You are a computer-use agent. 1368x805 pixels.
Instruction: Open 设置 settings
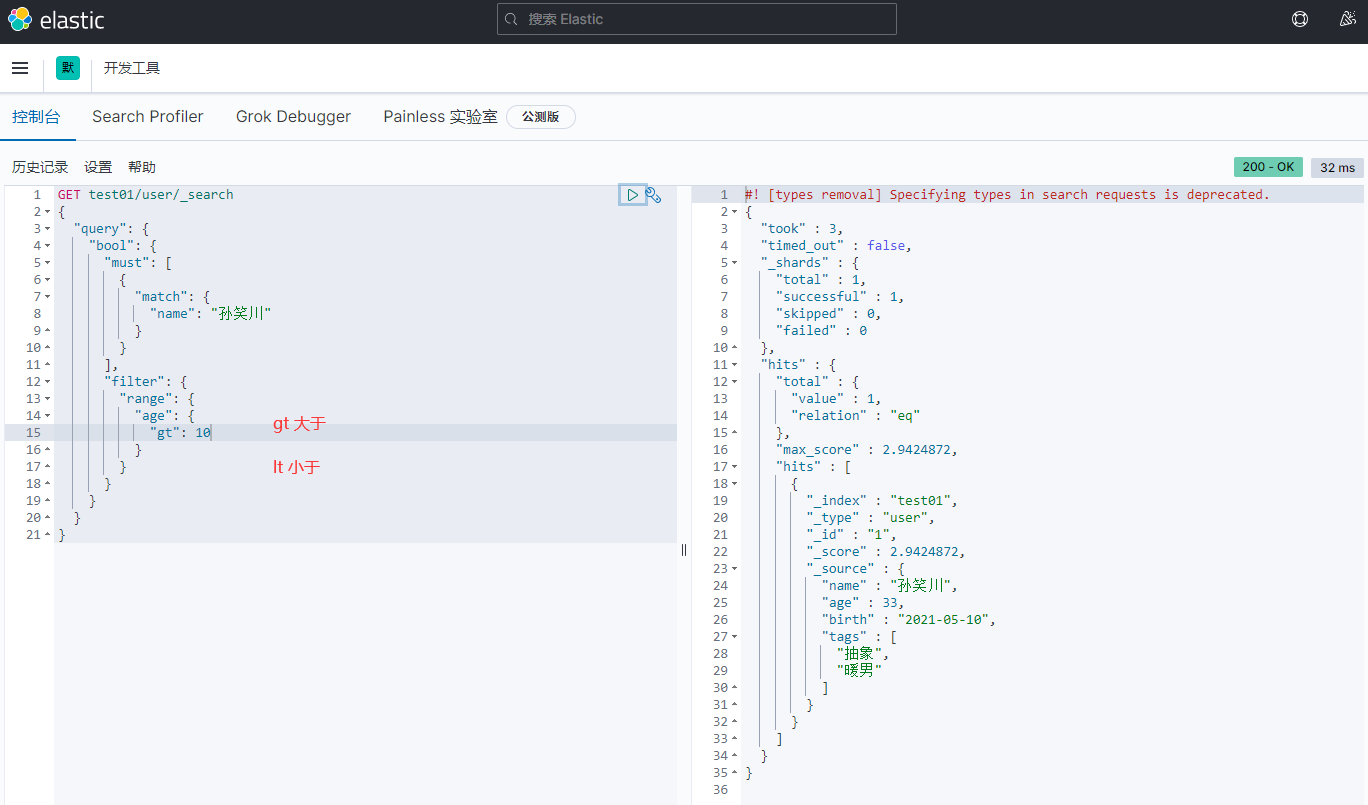(x=98, y=167)
